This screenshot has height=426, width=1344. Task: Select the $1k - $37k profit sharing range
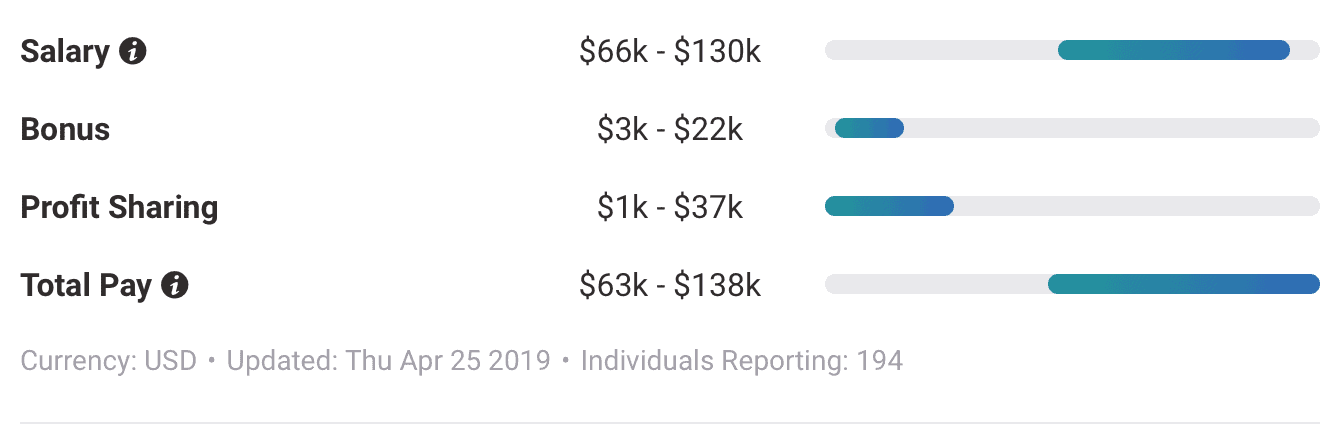670,207
